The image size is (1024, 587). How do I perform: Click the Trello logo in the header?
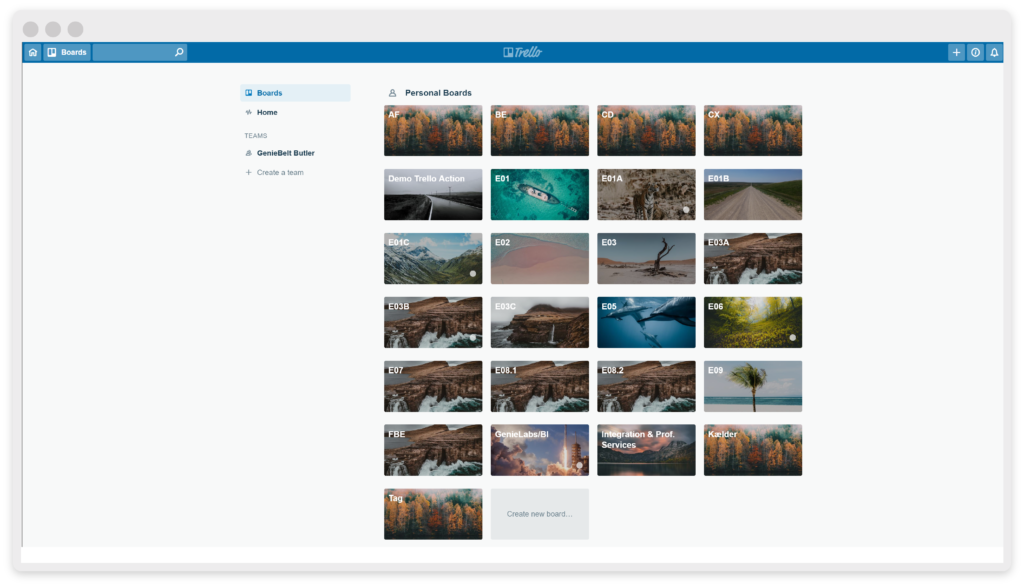(x=521, y=51)
